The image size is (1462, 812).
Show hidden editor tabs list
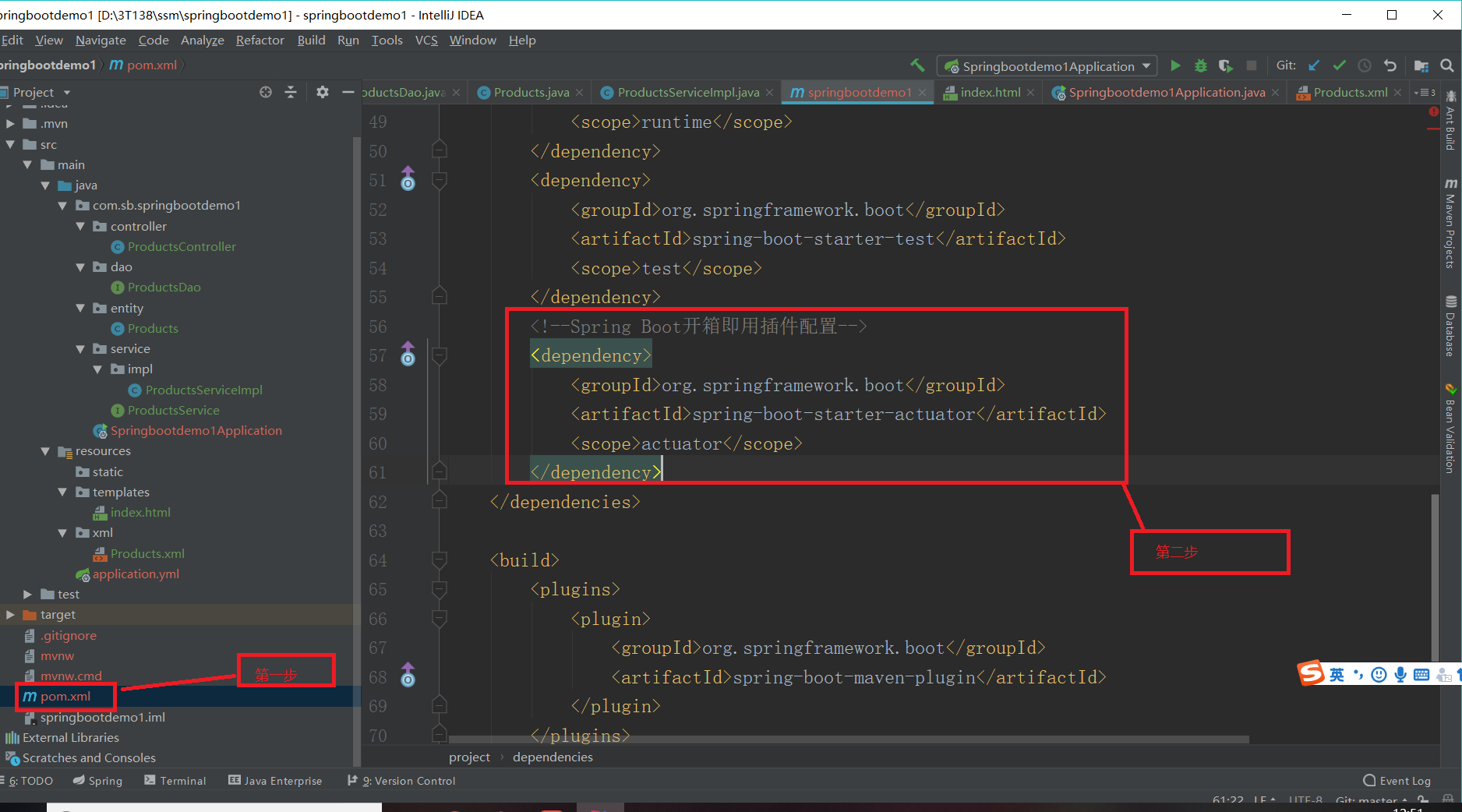[x=1424, y=92]
